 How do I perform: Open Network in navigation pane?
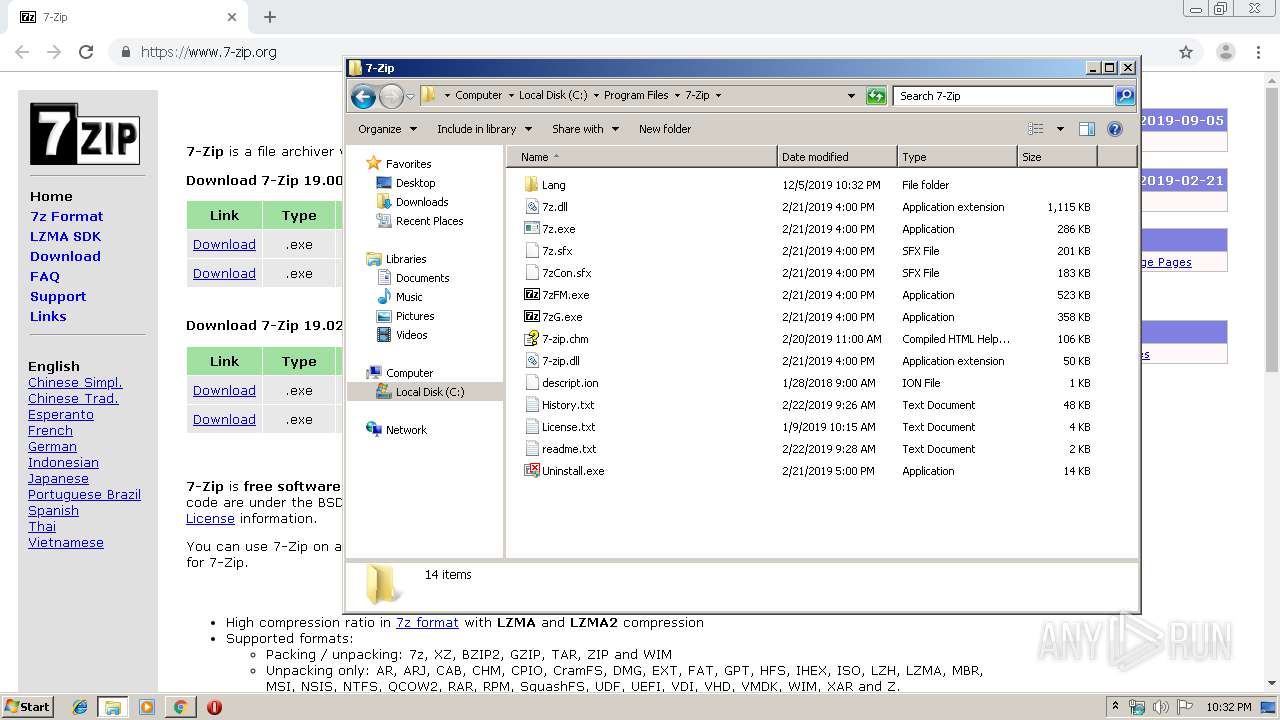406,430
